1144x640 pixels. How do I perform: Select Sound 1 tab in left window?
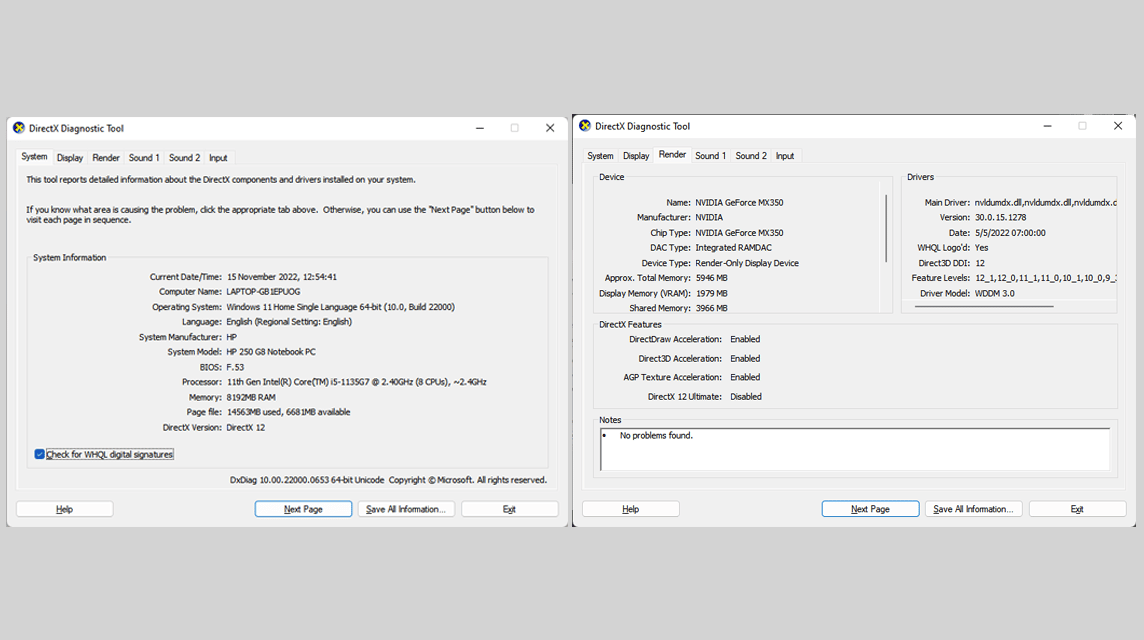click(144, 158)
